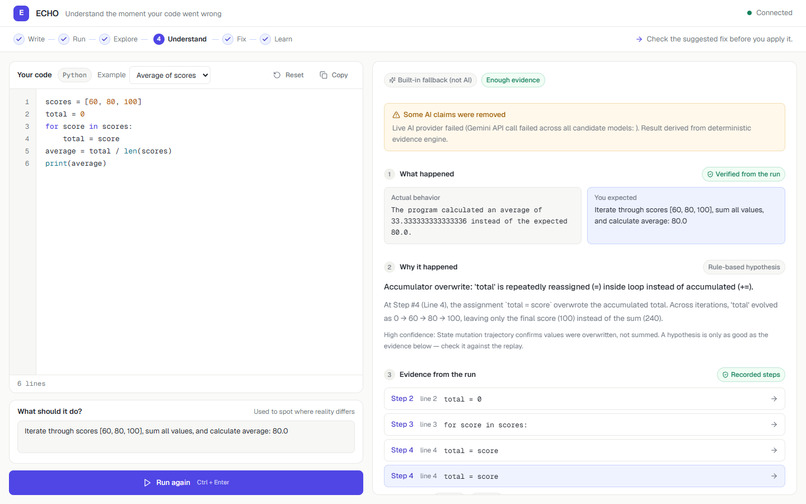Click the Reset circular arrow icon
This screenshot has width=806, height=504.
tap(277, 75)
